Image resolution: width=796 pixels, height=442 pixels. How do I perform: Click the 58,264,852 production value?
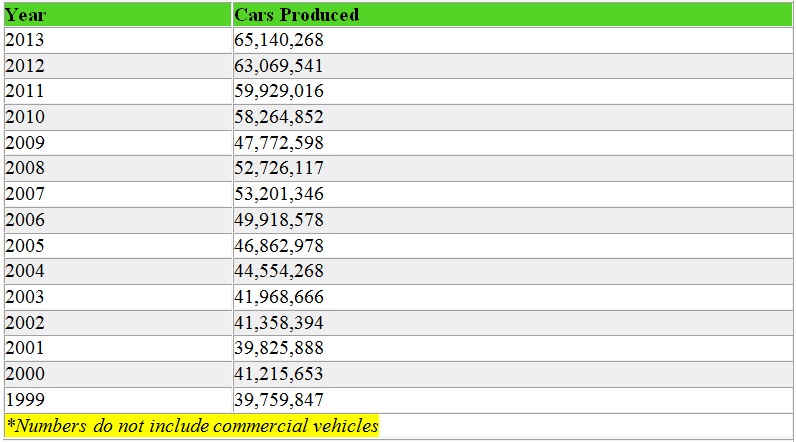(279, 117)
